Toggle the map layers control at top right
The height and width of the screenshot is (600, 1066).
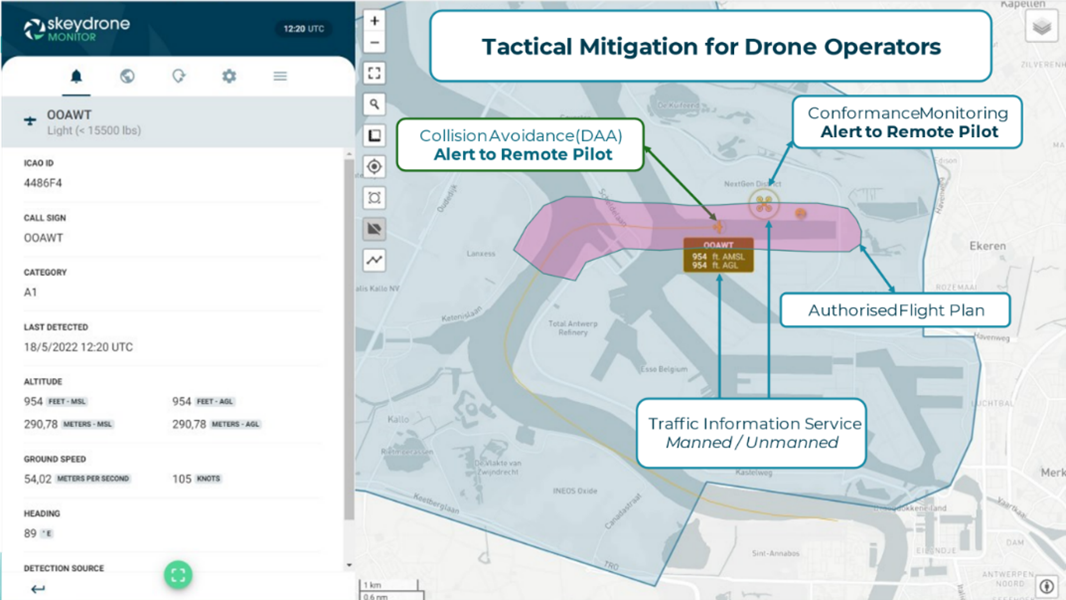[x=1041, y=27]
